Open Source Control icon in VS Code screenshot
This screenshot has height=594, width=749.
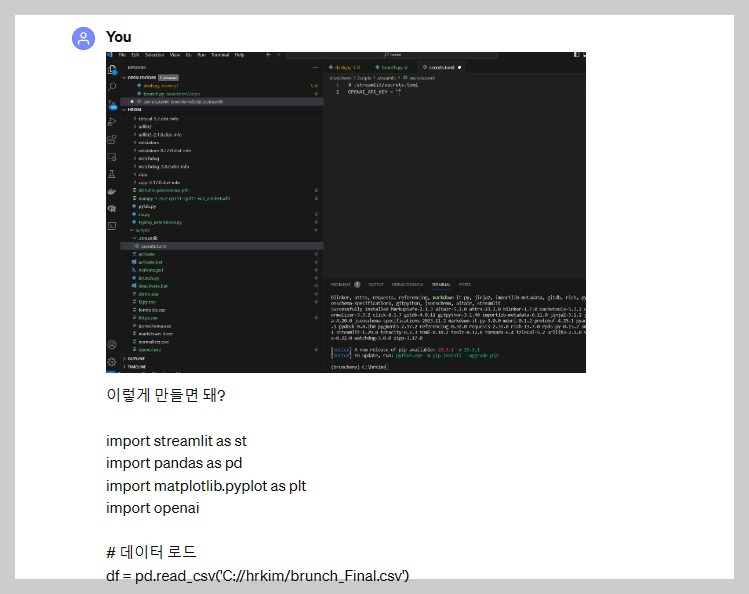pos(112,104)
